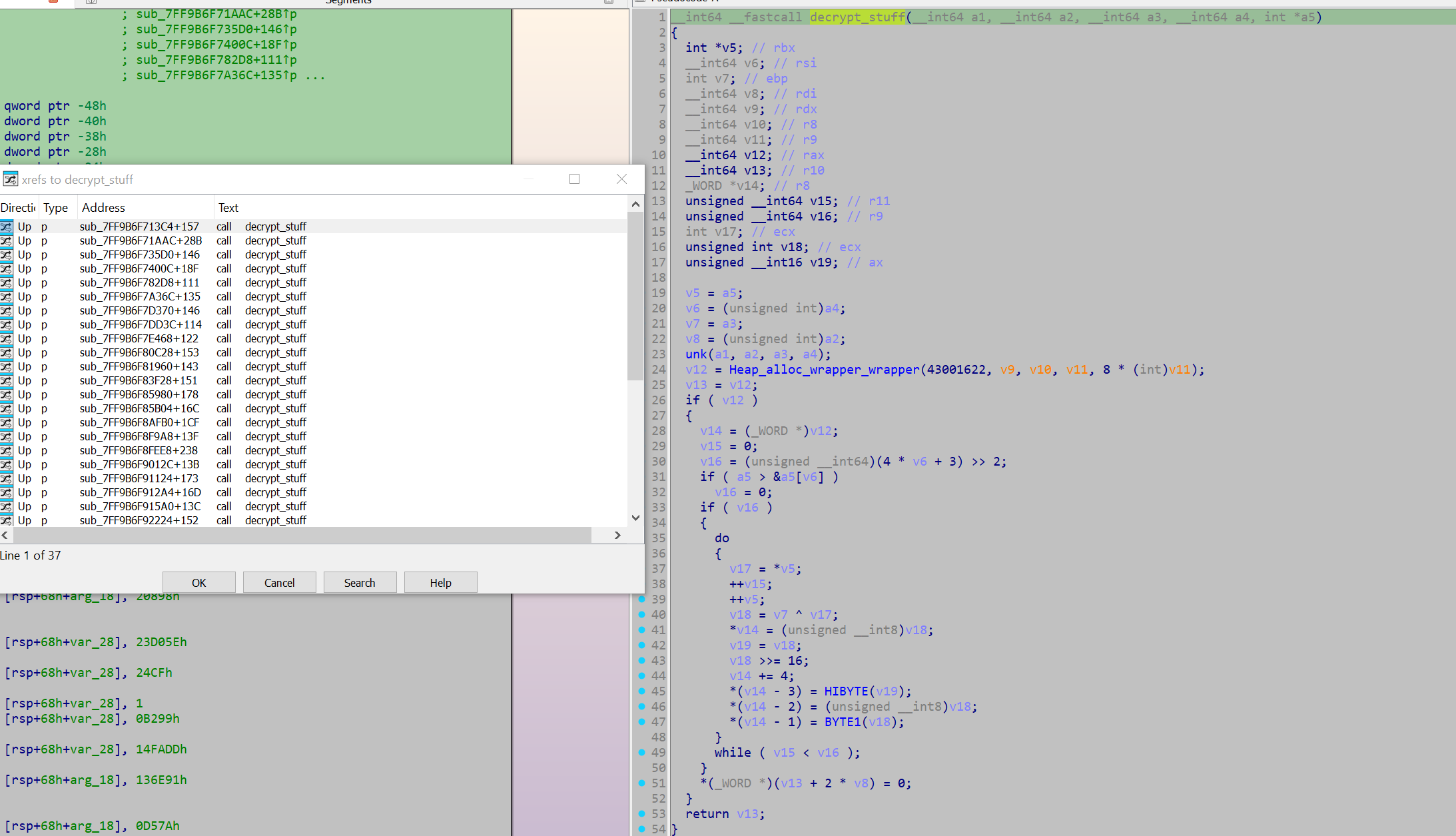Screen dimensions: 1456x836
Task: Click blue breakpoint dot at line 53
Action: tap(642, 813)
